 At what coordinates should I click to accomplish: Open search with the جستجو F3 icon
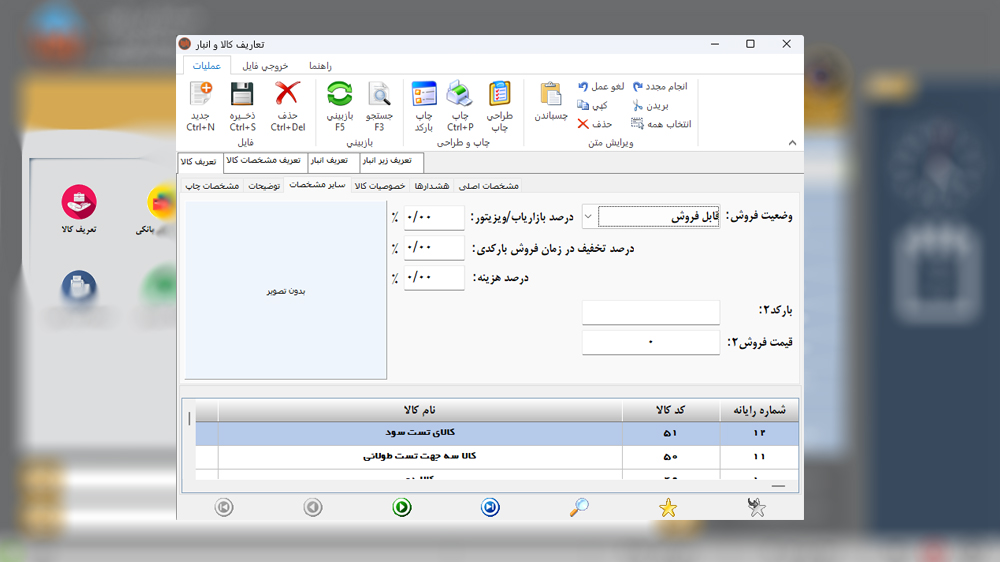(x=379, y=96)
